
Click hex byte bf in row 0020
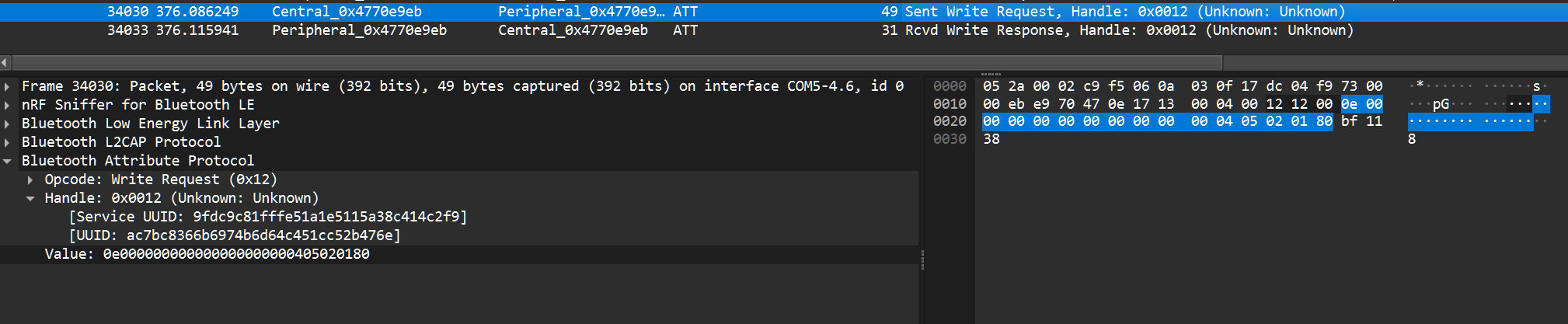[1350, 121]
